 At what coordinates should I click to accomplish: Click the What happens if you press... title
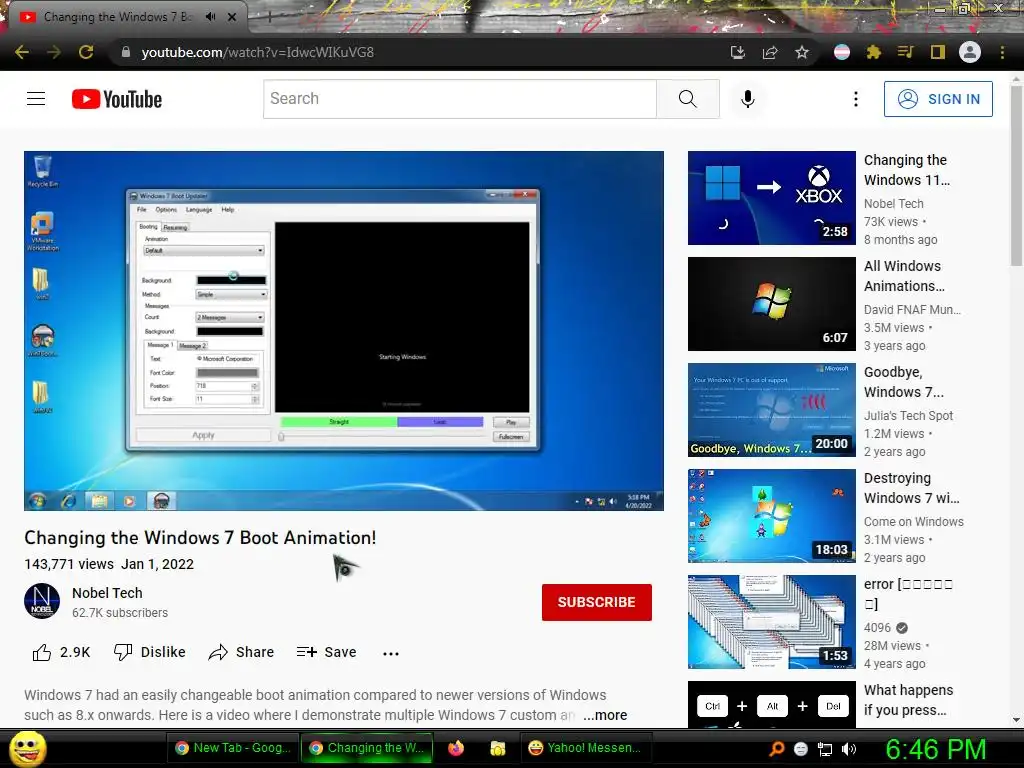pos(908,700)
